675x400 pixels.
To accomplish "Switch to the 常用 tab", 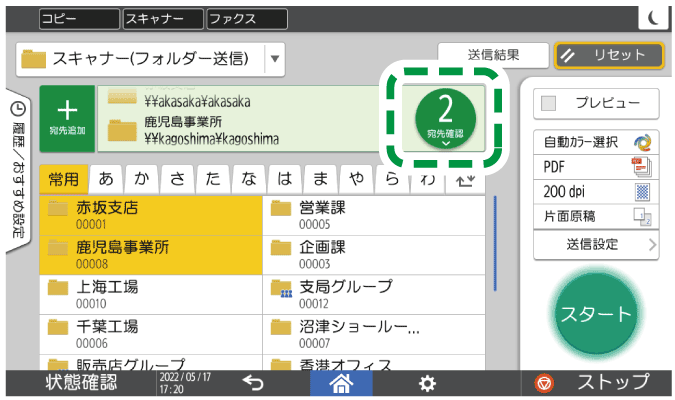I will pyautogui.click(x=64, y=179).
